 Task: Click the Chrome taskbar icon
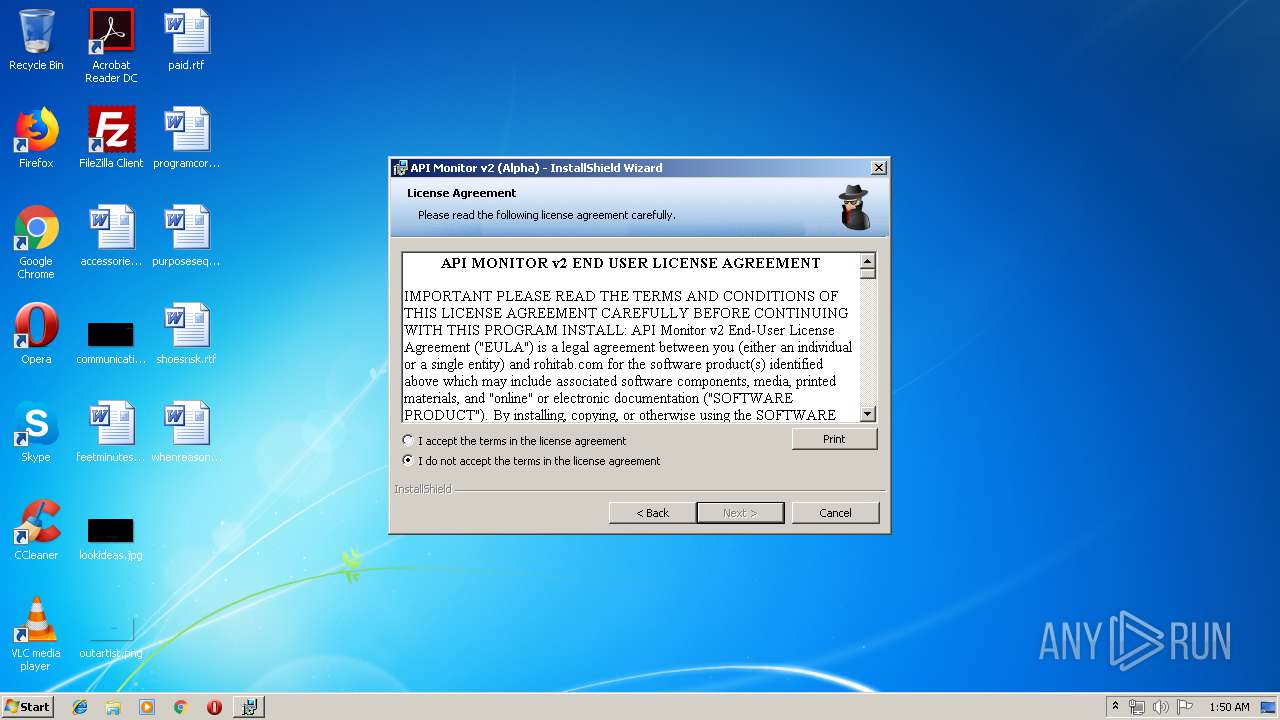[181, 707]
